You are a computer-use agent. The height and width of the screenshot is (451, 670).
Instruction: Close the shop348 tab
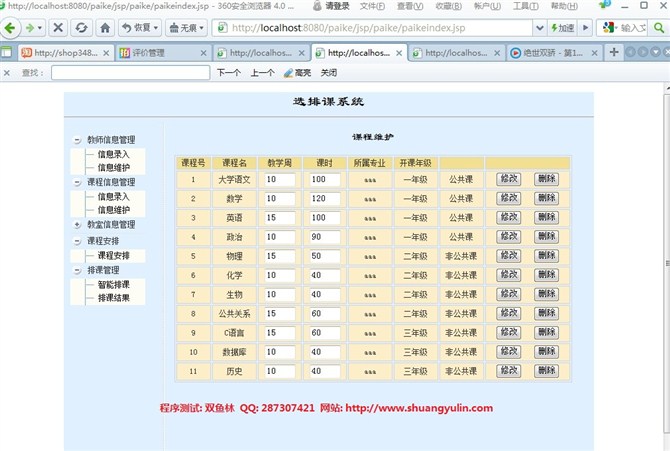106,53
